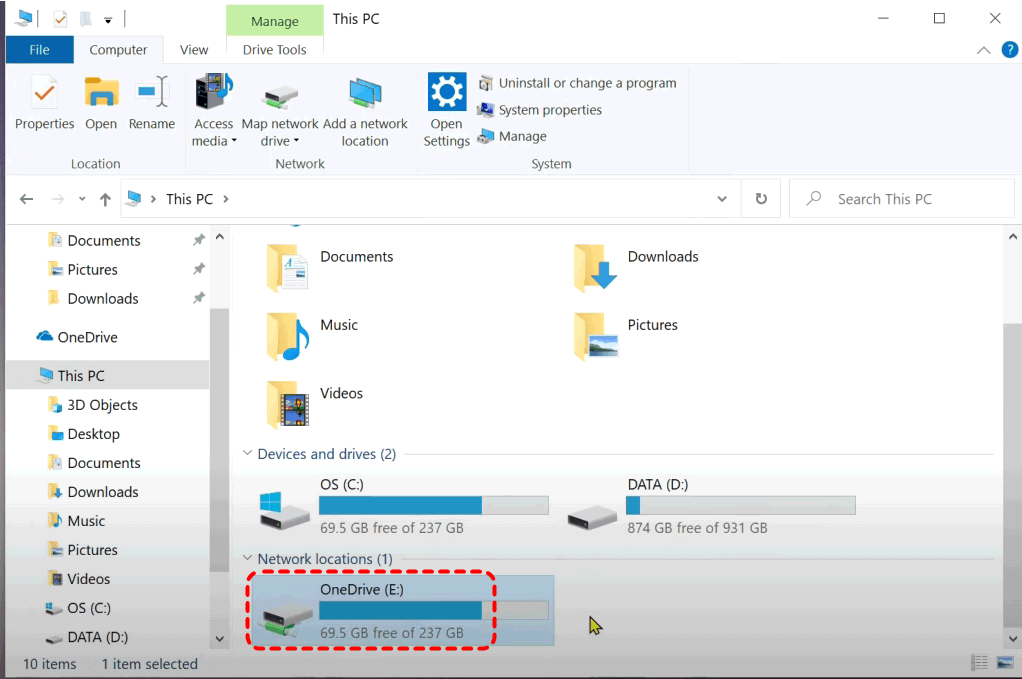
Task: Click OS (C:) capacity bar
Action: [433, 505]
